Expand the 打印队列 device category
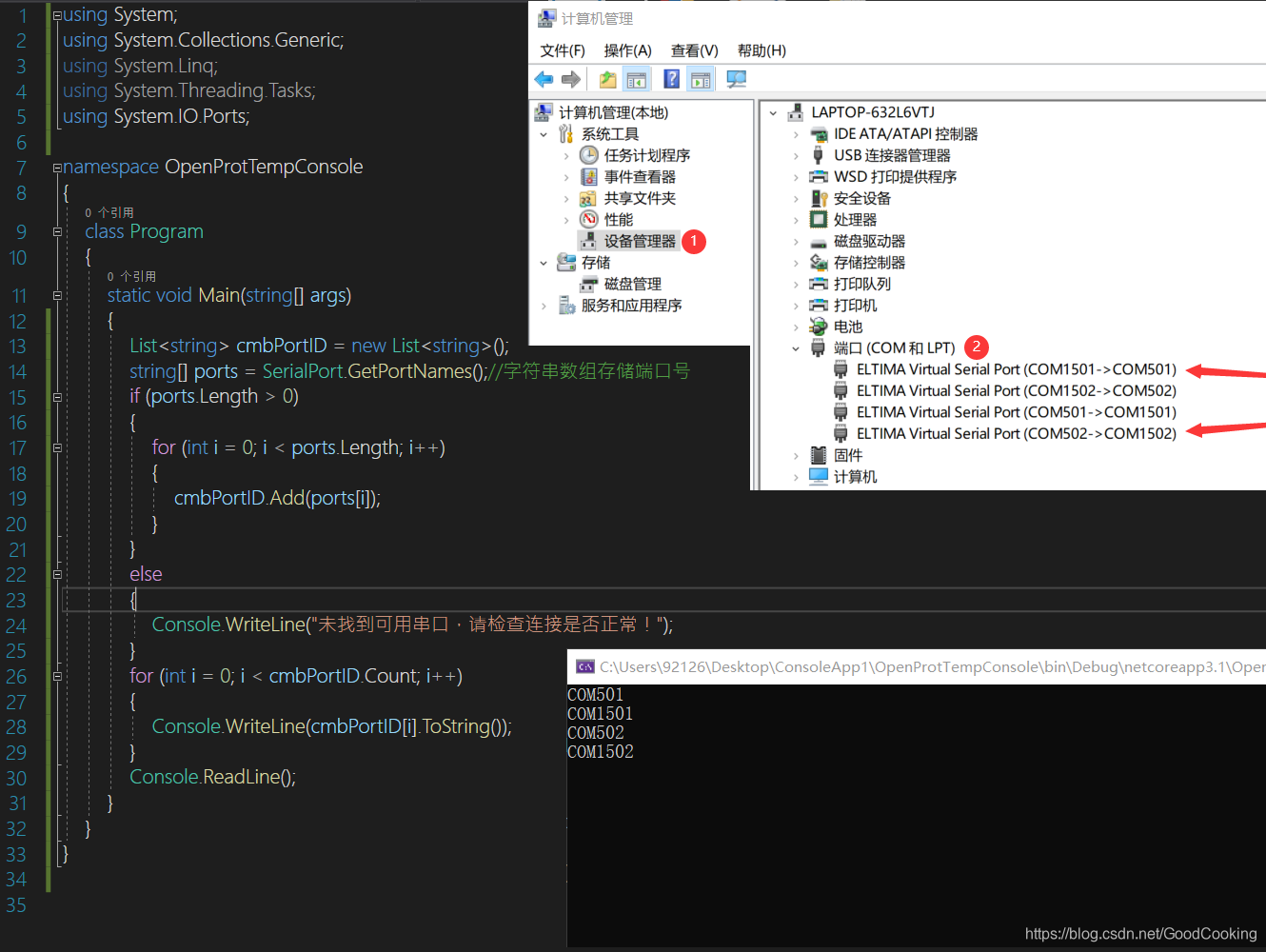This screenshot has width=1266, height=952. (796, 284)
